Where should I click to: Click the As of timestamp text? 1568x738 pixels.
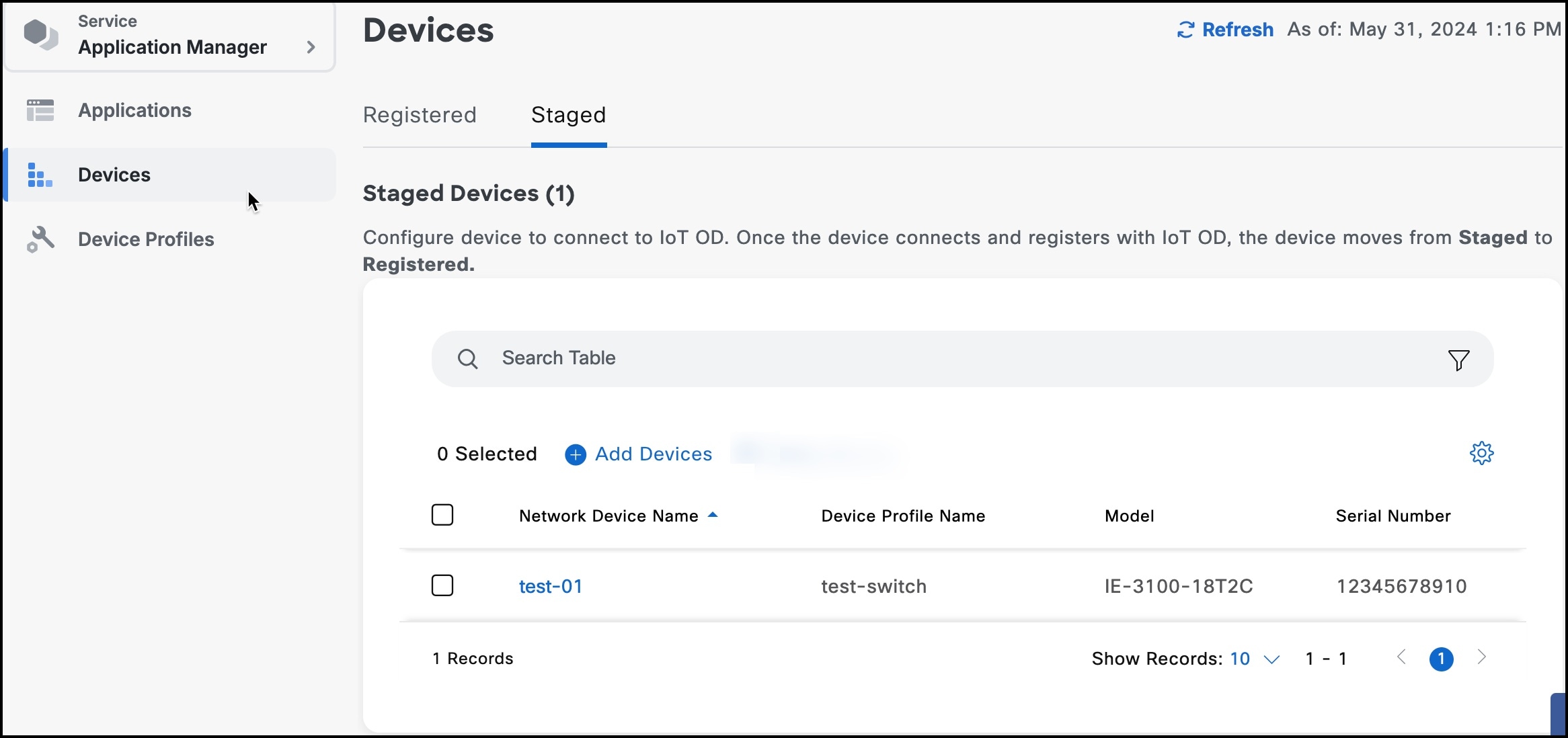point(1424,29)
